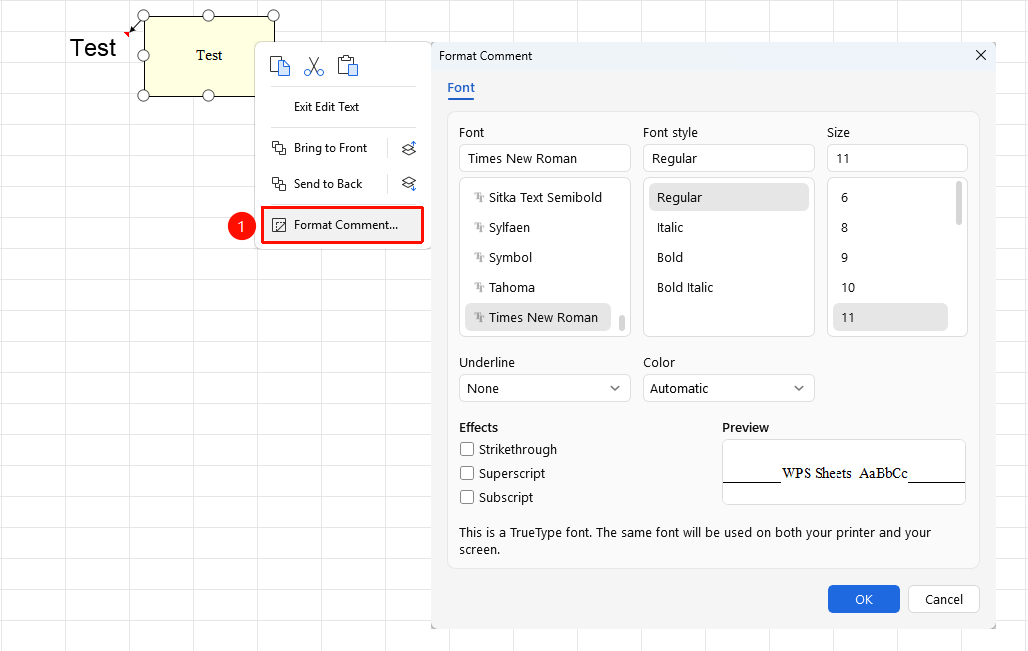This screenshot has width=1028, height=651.
Task: Switch to the Font tab
Action: (461, 88)
